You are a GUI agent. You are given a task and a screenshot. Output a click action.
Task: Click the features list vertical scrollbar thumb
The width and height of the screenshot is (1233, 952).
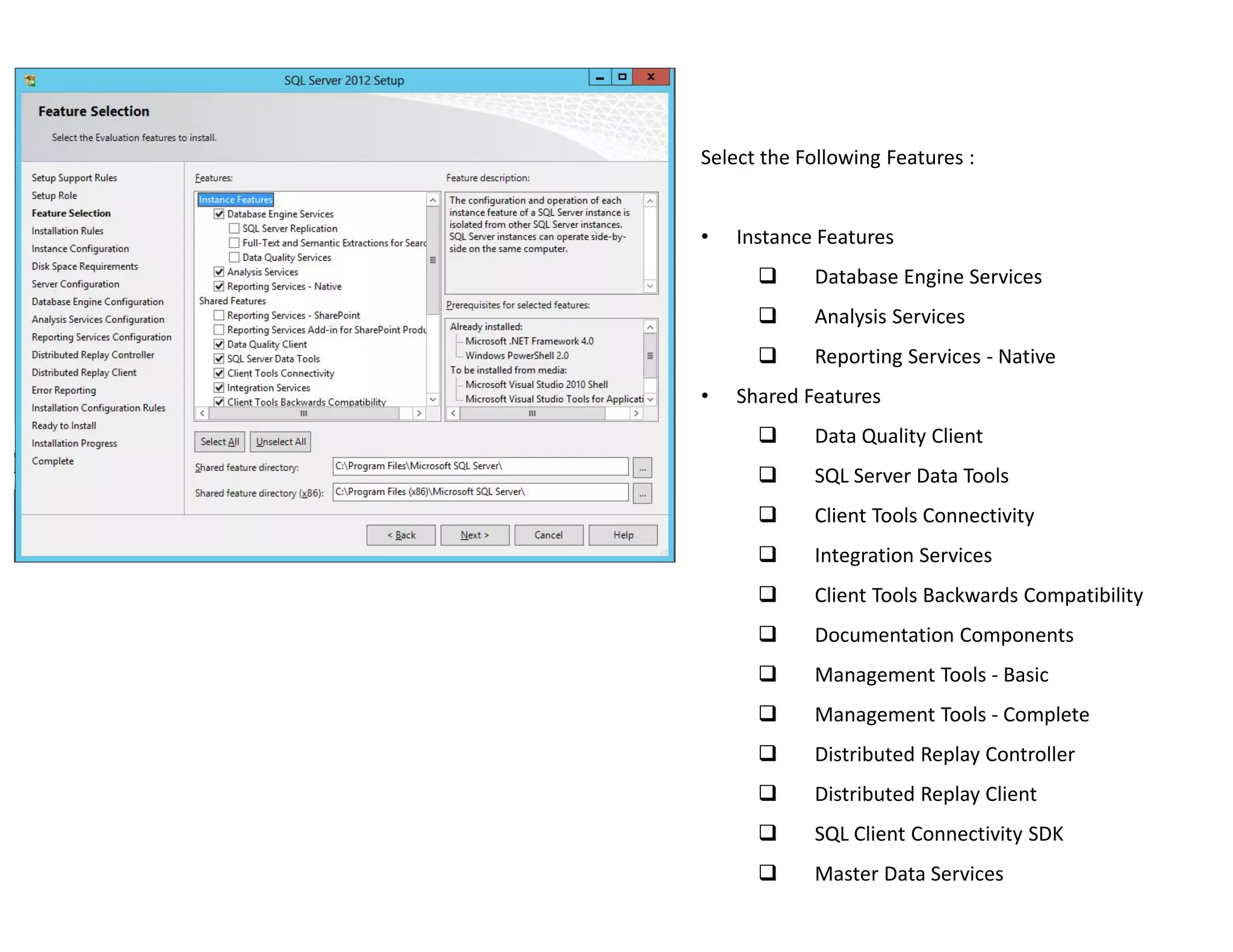pyautogui.click(x=432, y=260)
